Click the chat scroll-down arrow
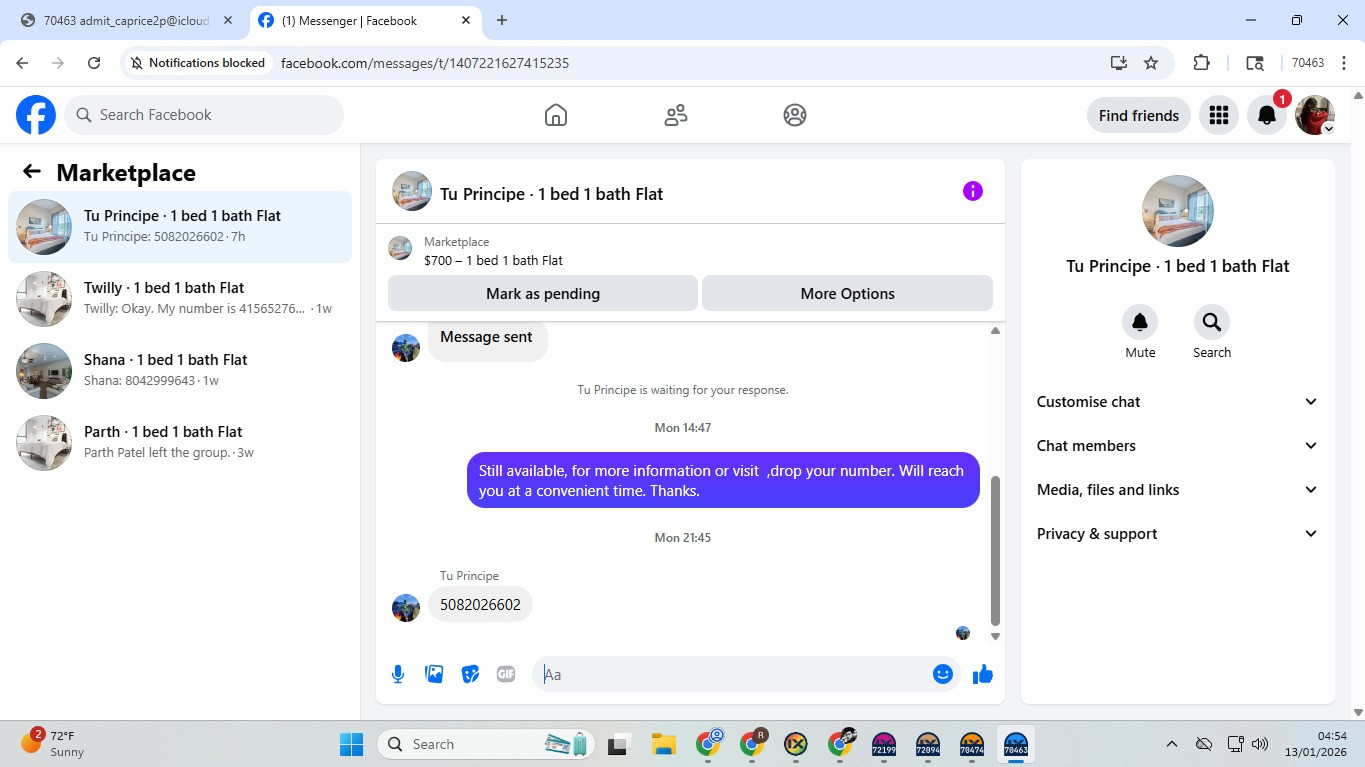1365x767 pixels. (x=995, y=637)
